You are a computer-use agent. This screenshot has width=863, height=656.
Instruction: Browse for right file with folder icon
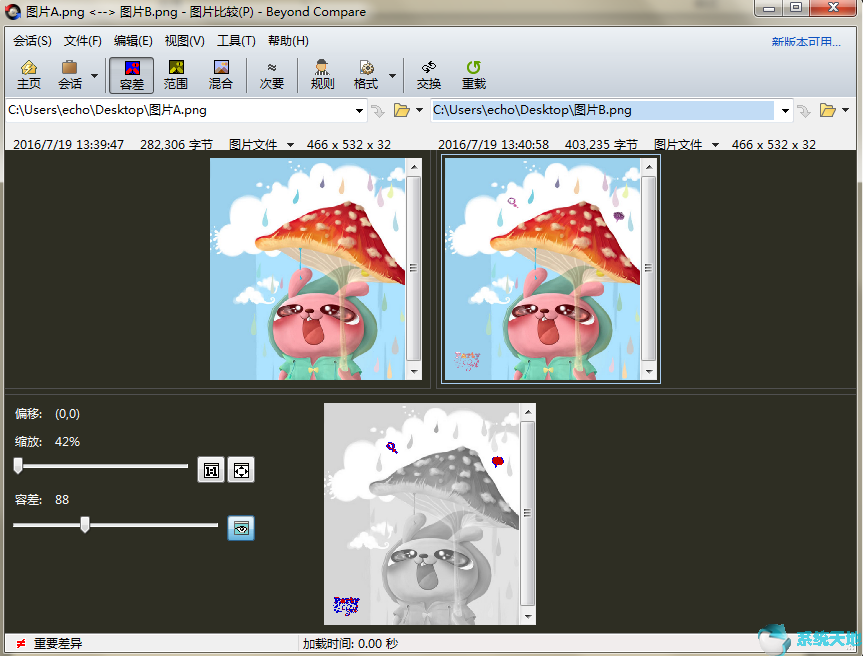[x=828, y=111]
